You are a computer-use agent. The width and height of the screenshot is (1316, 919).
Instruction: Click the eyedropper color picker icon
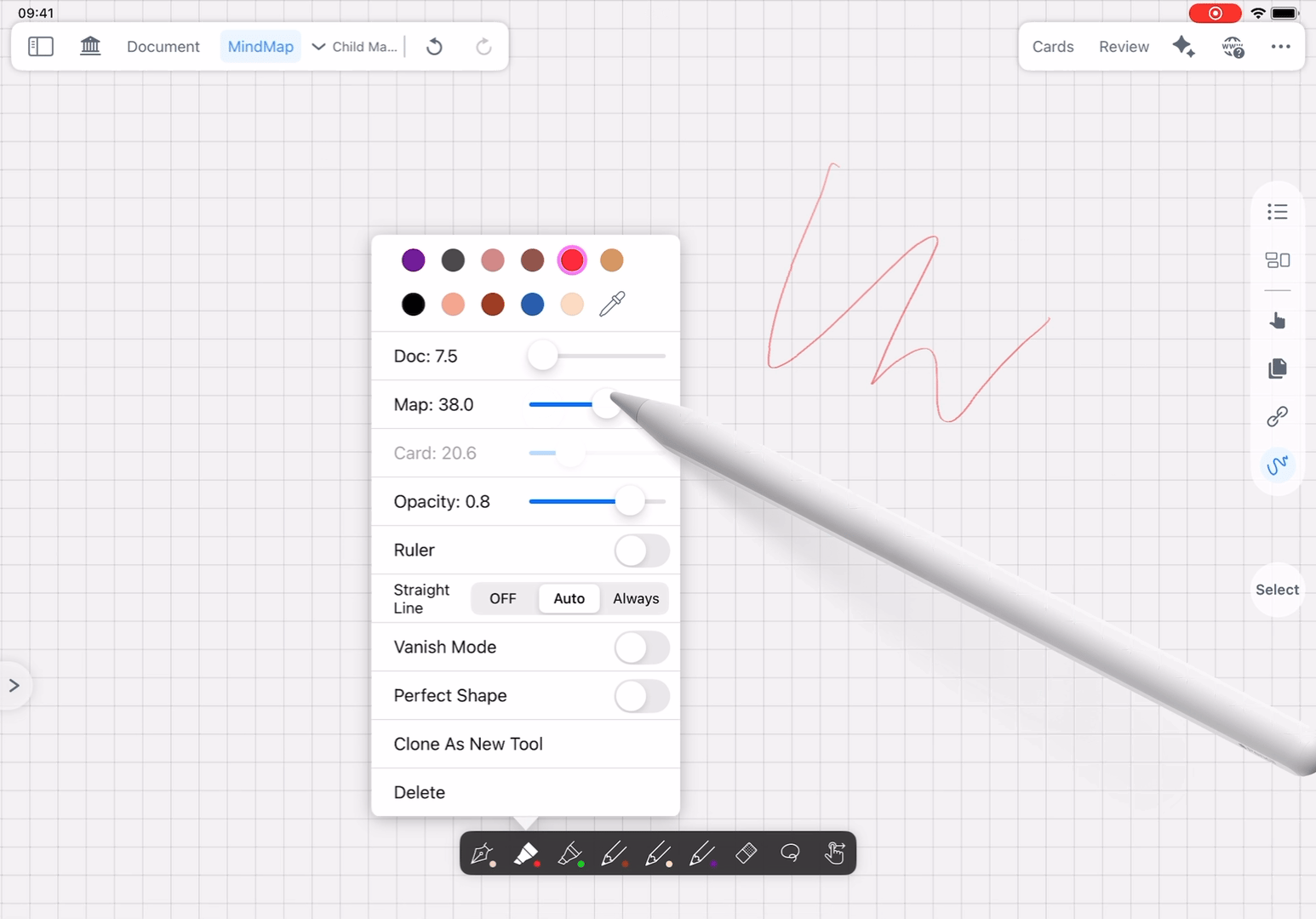click(x=612, y=304)
